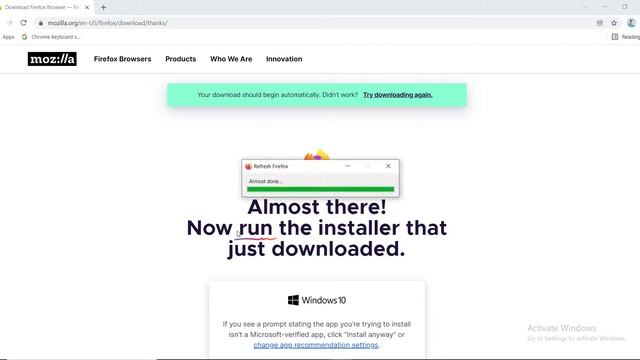Click Firefox icon in Refresh Firefox title bar
The image size is (640, 360).
(x=248, y=166)
